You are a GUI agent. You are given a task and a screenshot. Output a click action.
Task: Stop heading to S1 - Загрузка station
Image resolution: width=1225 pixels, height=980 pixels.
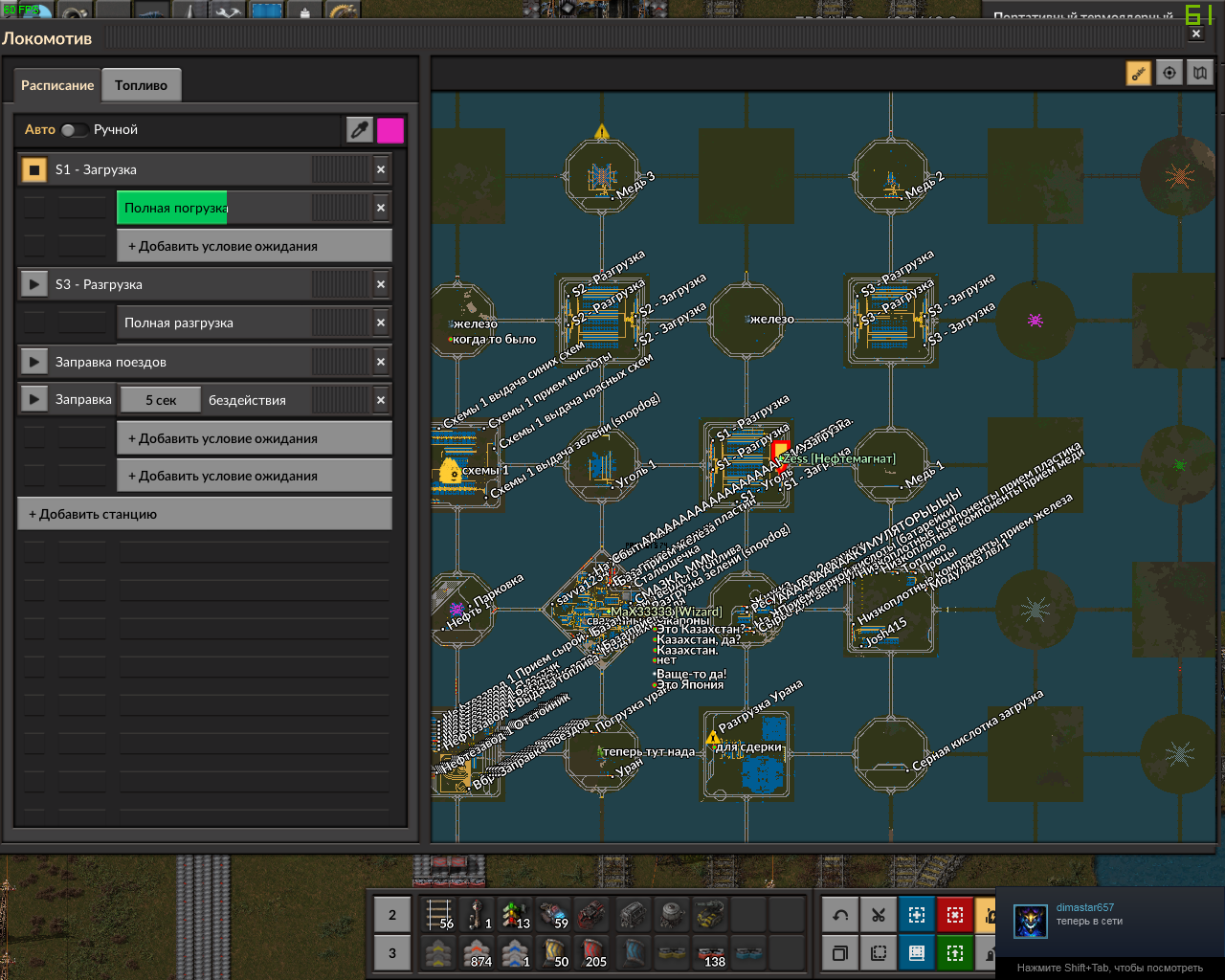(x=33, y=169)
